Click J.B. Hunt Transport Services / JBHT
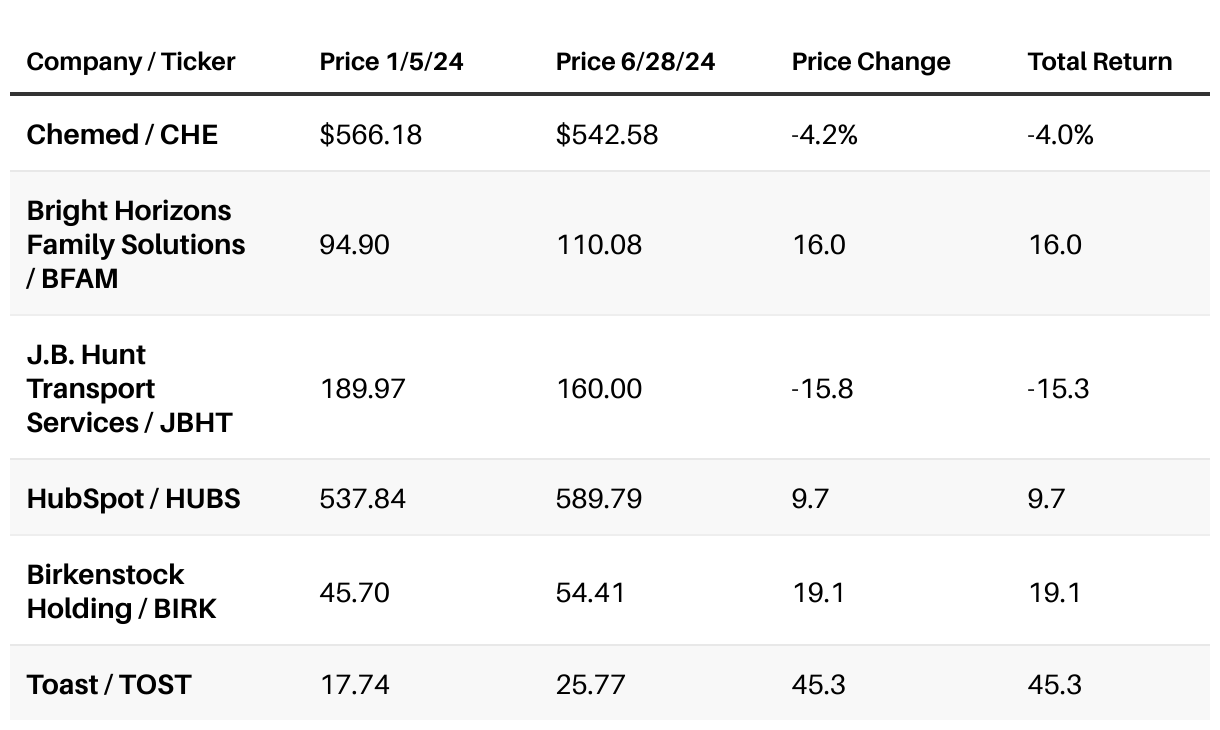The width and height of the screenshot is (1220, 730). tap(129, 388)
